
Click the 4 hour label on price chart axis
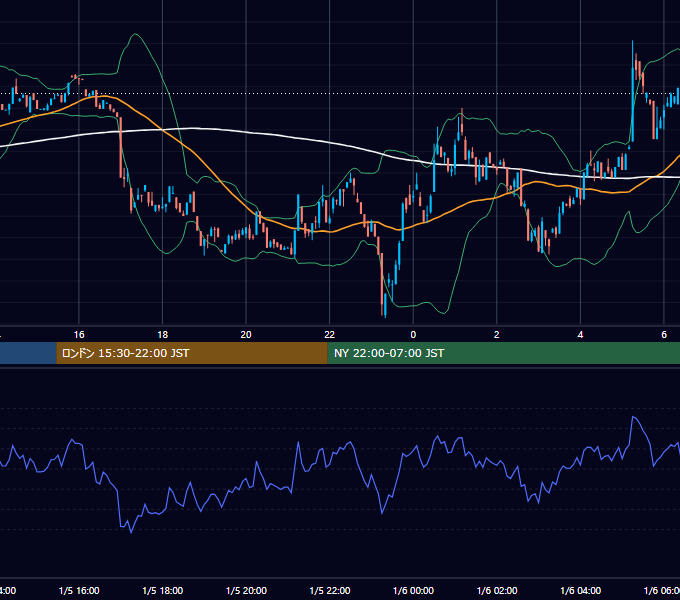(580, 335)
